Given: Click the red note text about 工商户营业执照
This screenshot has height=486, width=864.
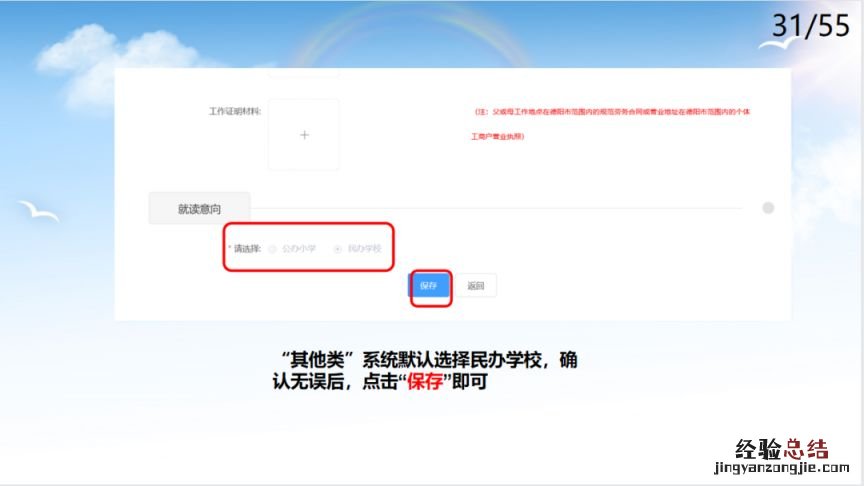Looking at the screenshot, I should click(x=610, y=123).
